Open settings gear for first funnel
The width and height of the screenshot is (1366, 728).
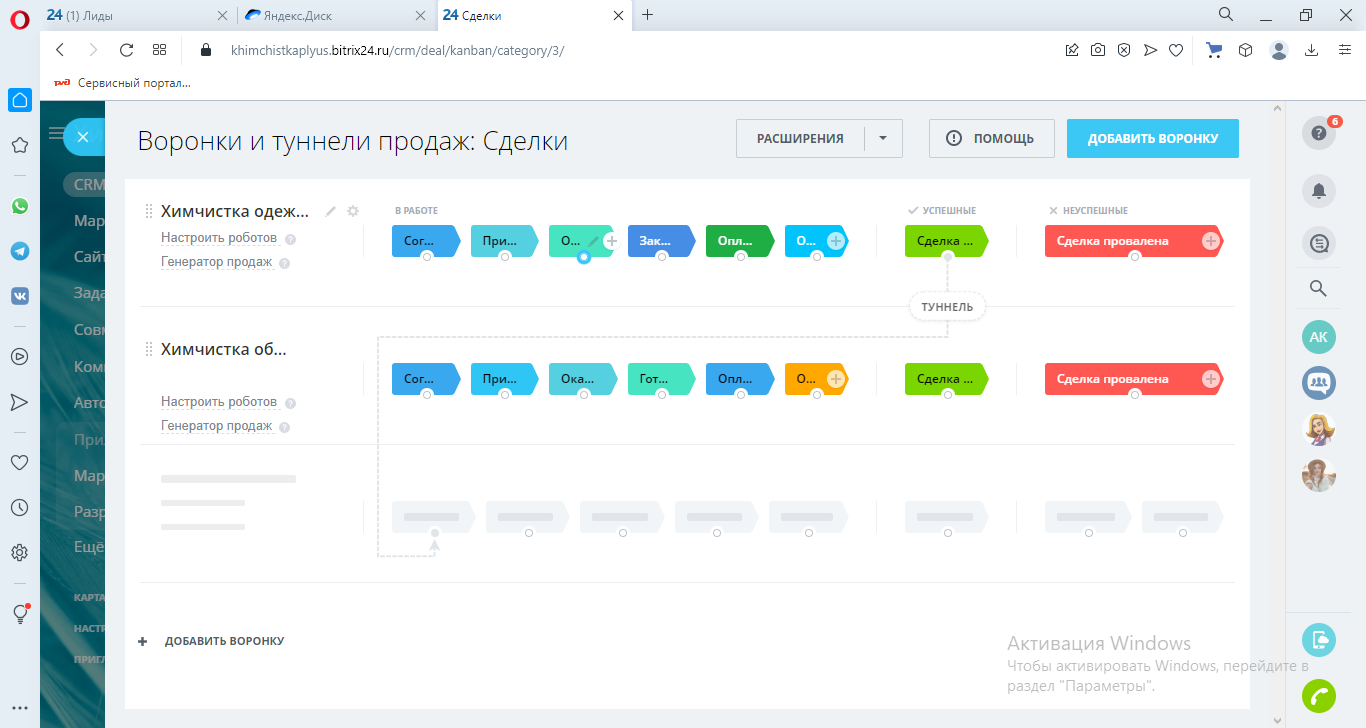[352, 211]
